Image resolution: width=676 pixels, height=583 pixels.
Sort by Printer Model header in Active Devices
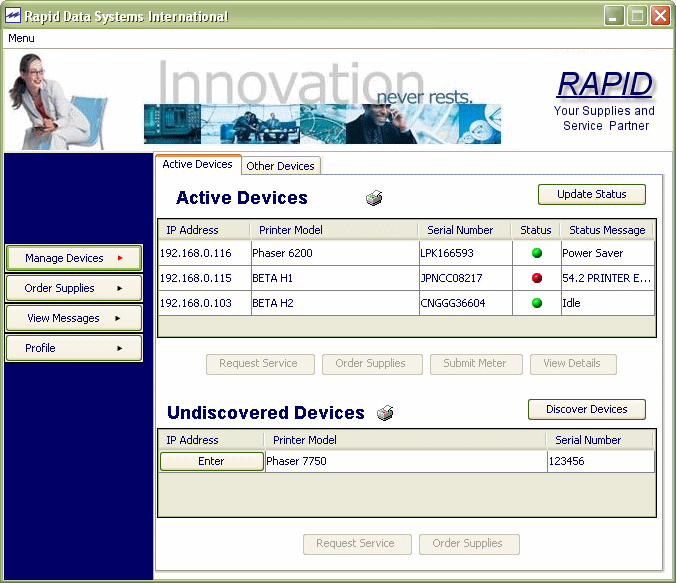pos(335,230)
